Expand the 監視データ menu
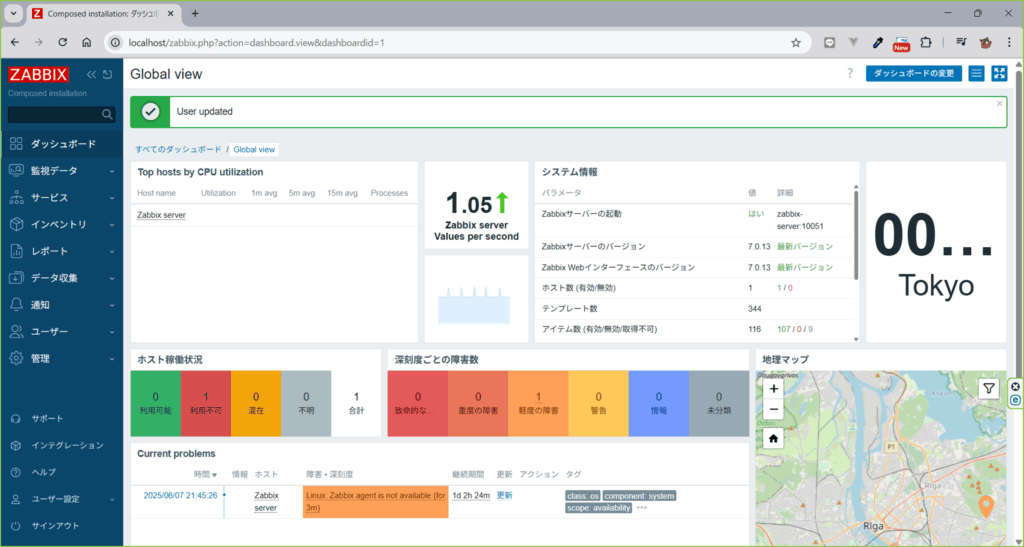The image size is (1024, 547). click(62, 170)
